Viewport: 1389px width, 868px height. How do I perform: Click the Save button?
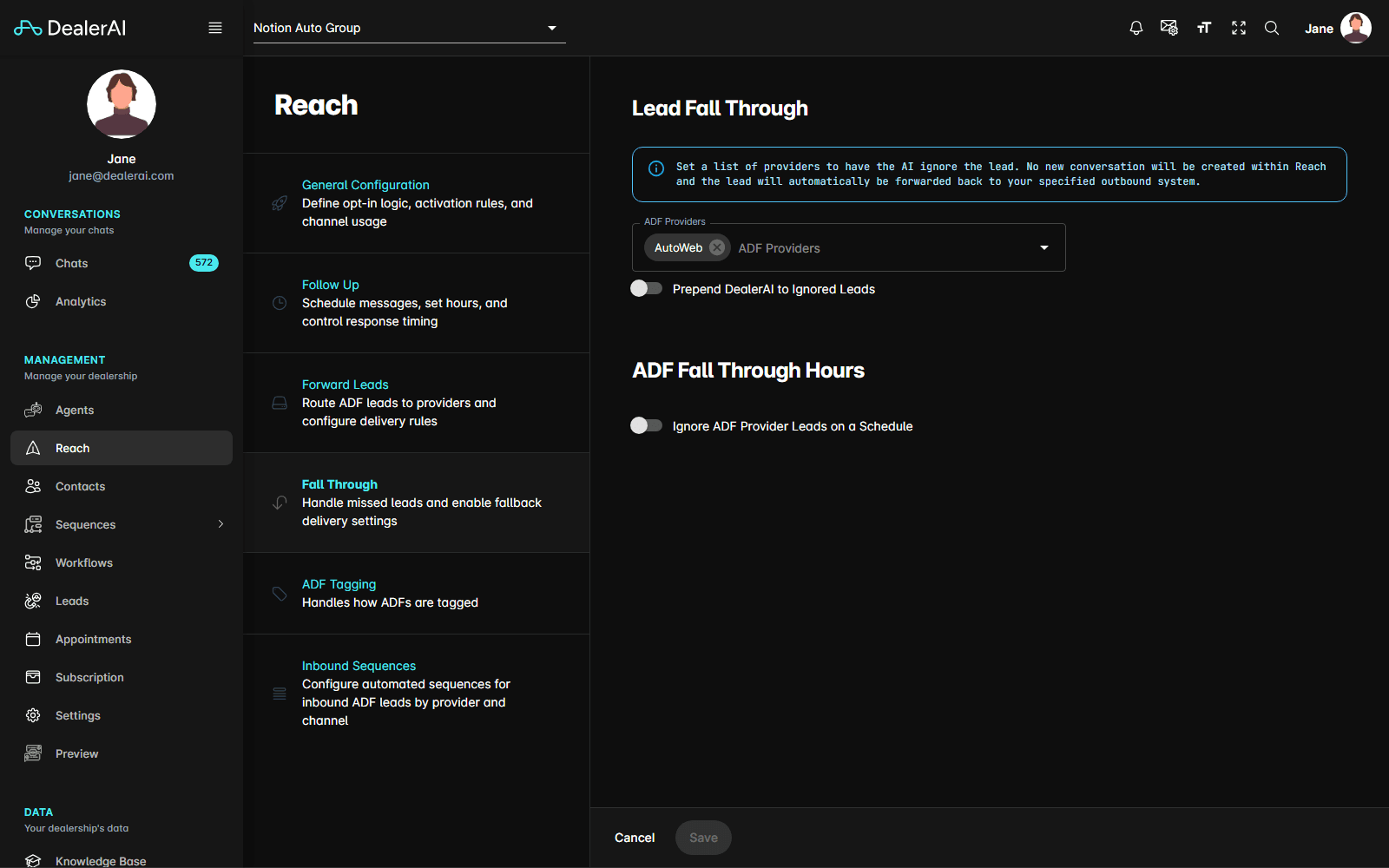pyautogui.click(x=703, y=838)
